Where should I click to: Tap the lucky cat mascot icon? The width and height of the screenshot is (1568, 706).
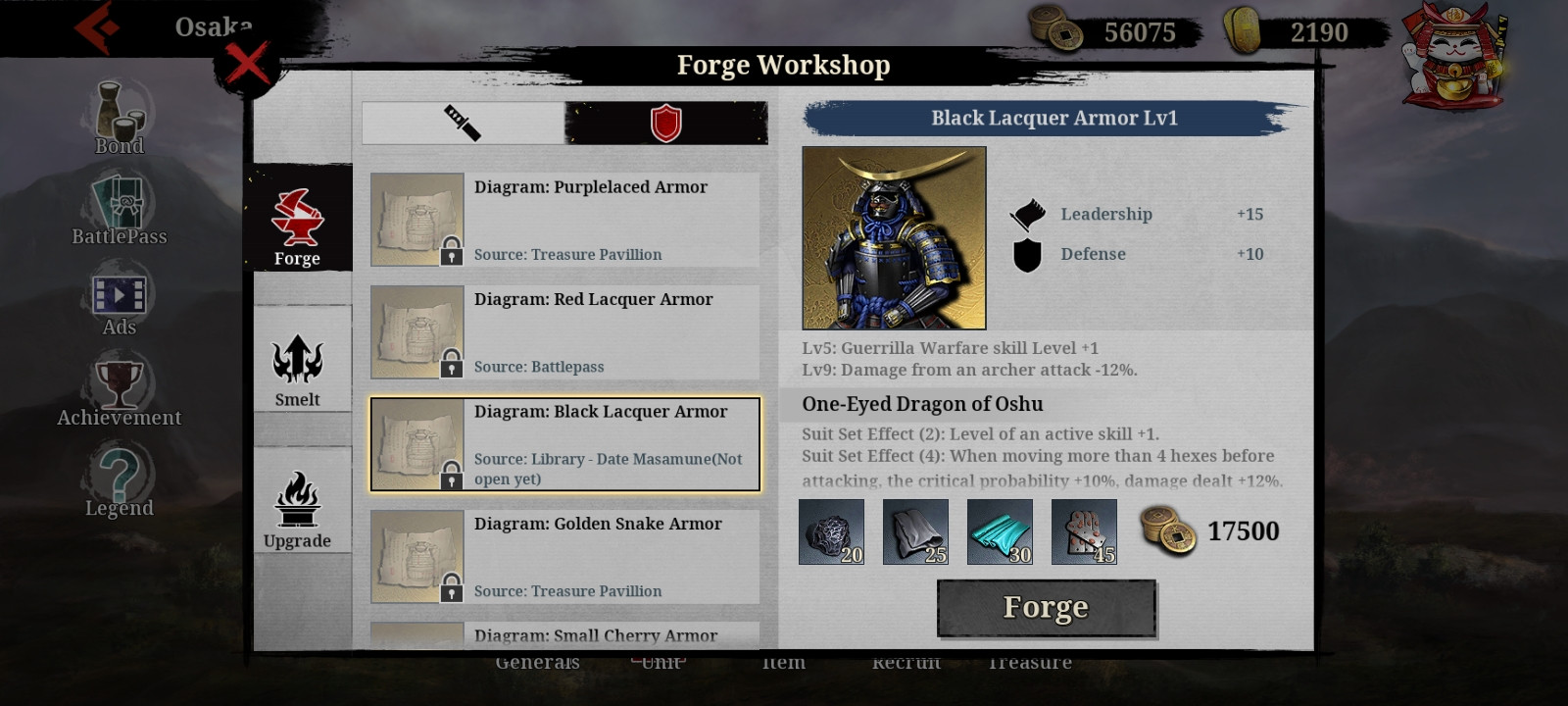[x=1453, y=56]
